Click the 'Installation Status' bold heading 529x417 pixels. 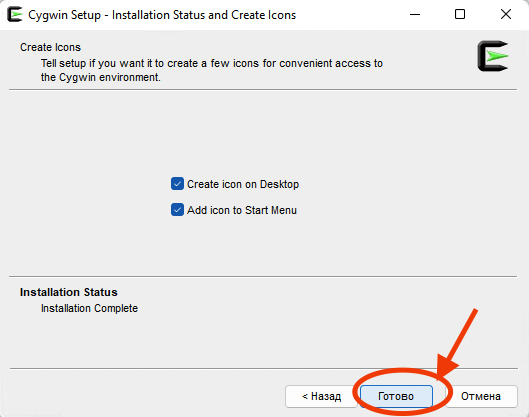(68, 292)
